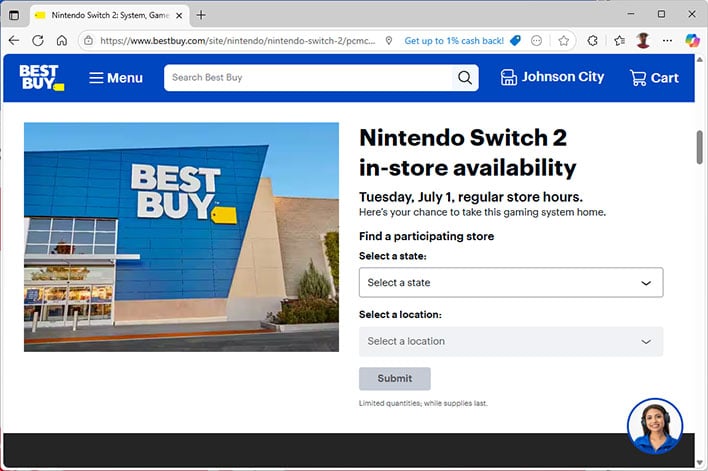The width and height of the screenshot is (708, 471).
Task: Go back with browser back arrow
Action: [14, 41]
